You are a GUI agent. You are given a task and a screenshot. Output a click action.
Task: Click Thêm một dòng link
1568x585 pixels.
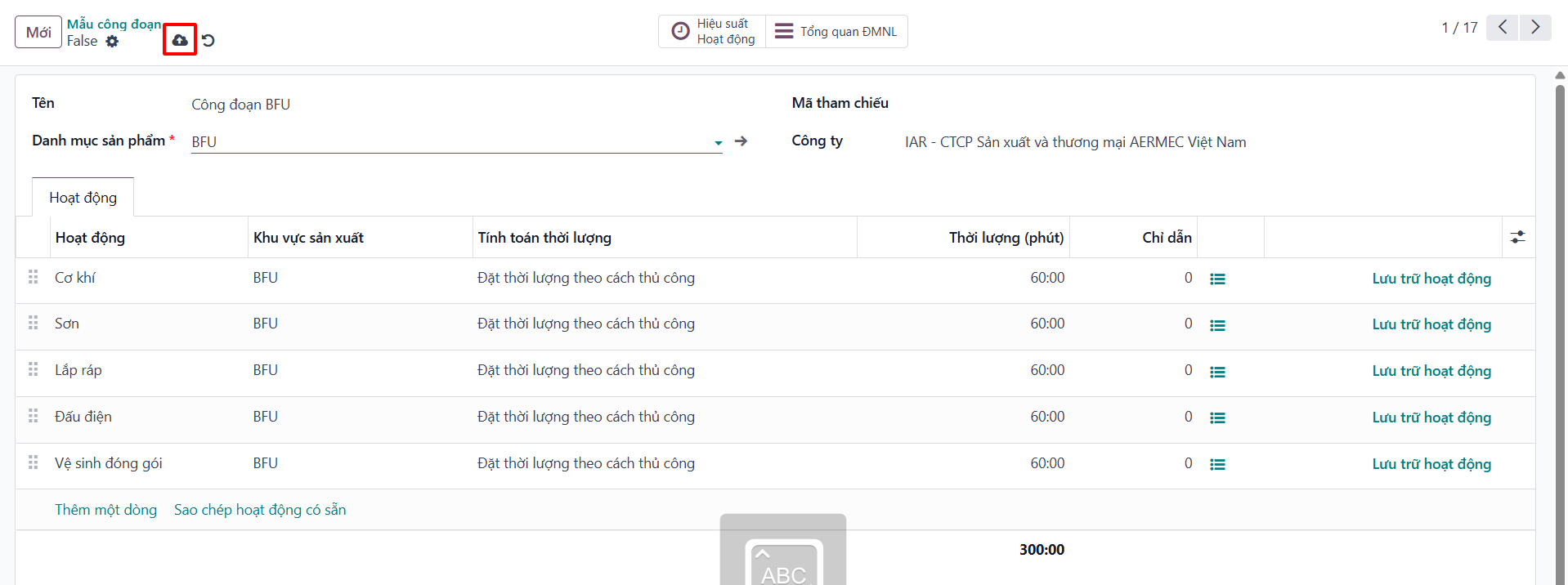[105, 510]
